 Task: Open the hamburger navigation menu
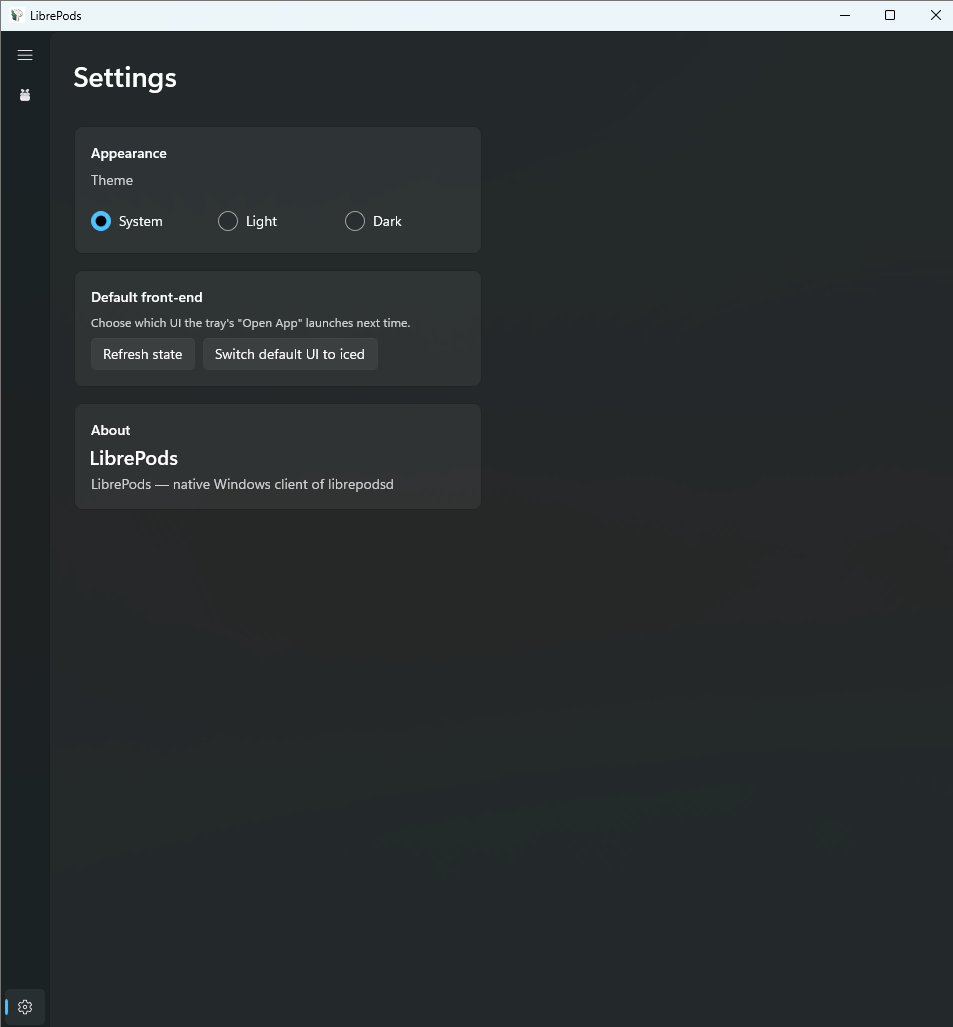point(25,55)
